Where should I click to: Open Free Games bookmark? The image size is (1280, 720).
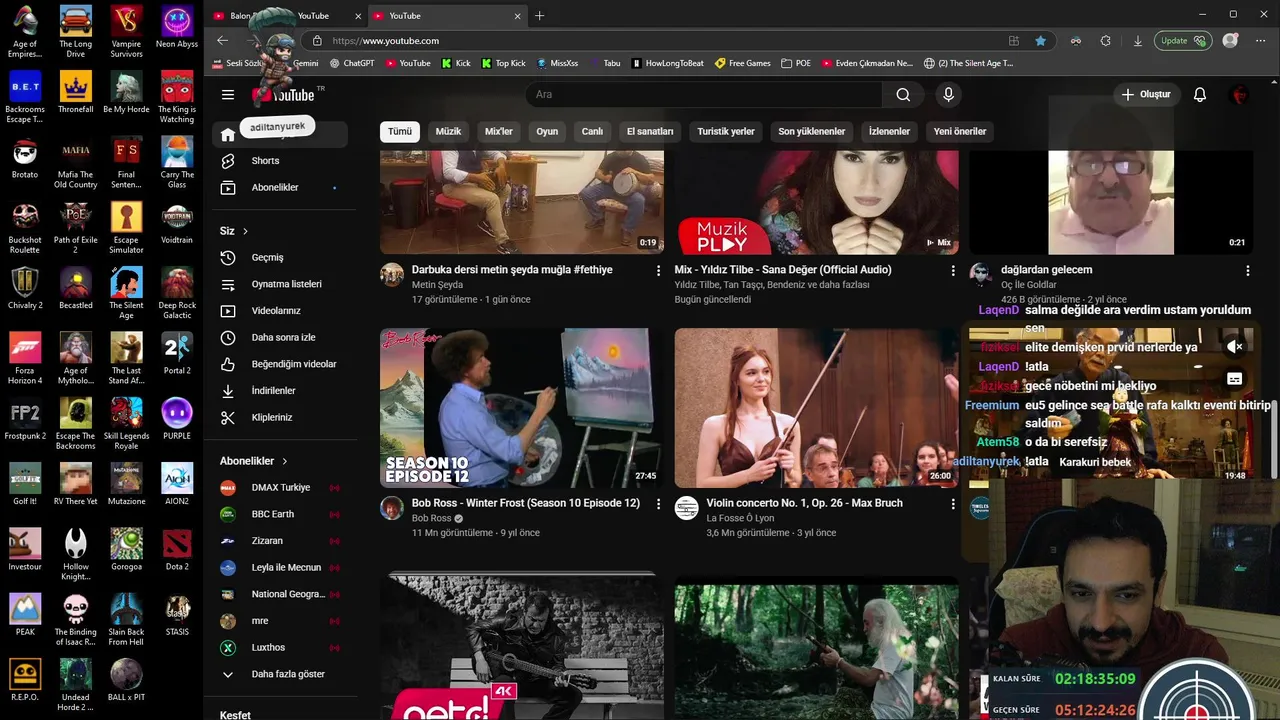click(x=743, y=63)
